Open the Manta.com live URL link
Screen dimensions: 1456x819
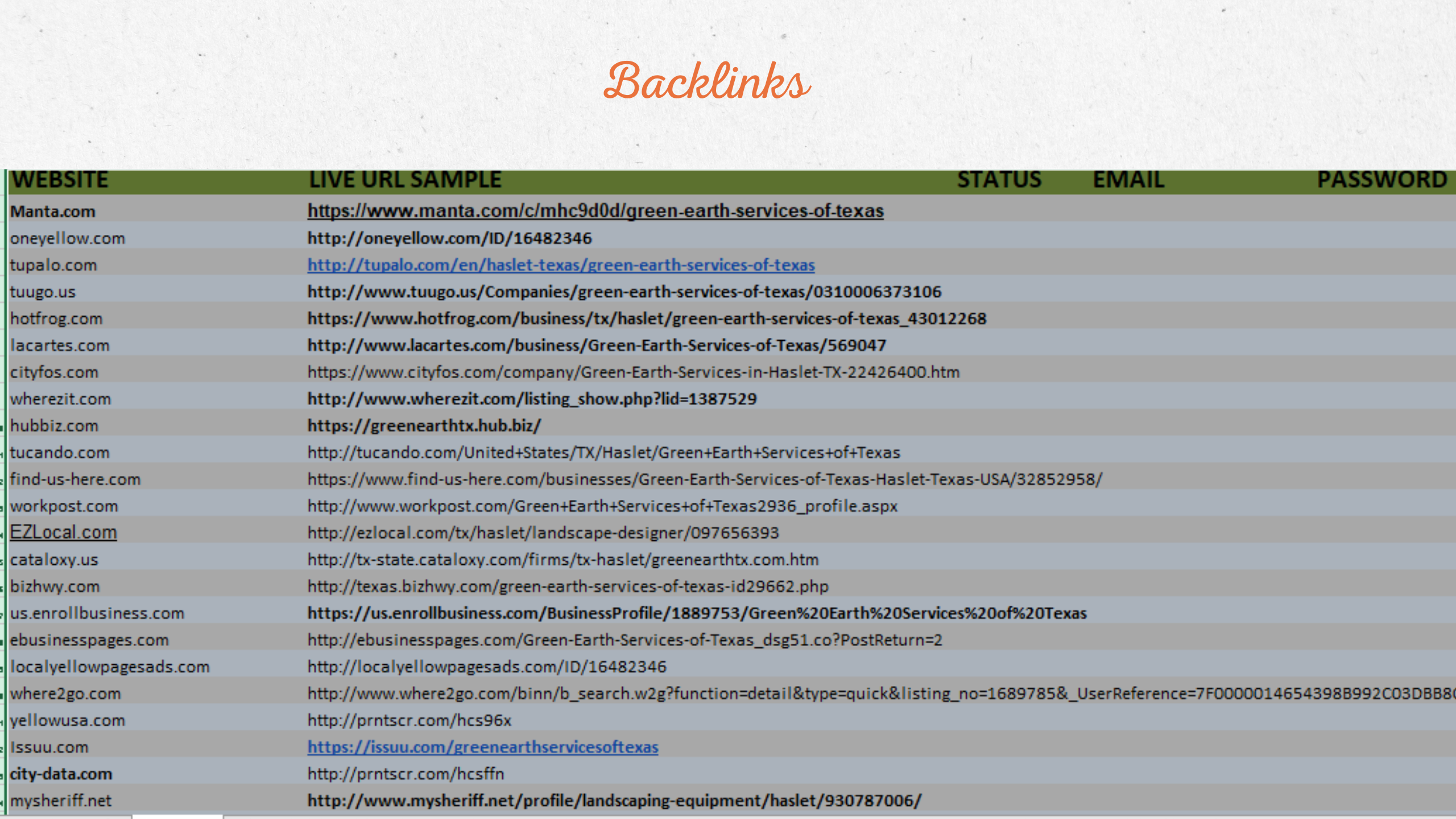click(x=595, y=211)
